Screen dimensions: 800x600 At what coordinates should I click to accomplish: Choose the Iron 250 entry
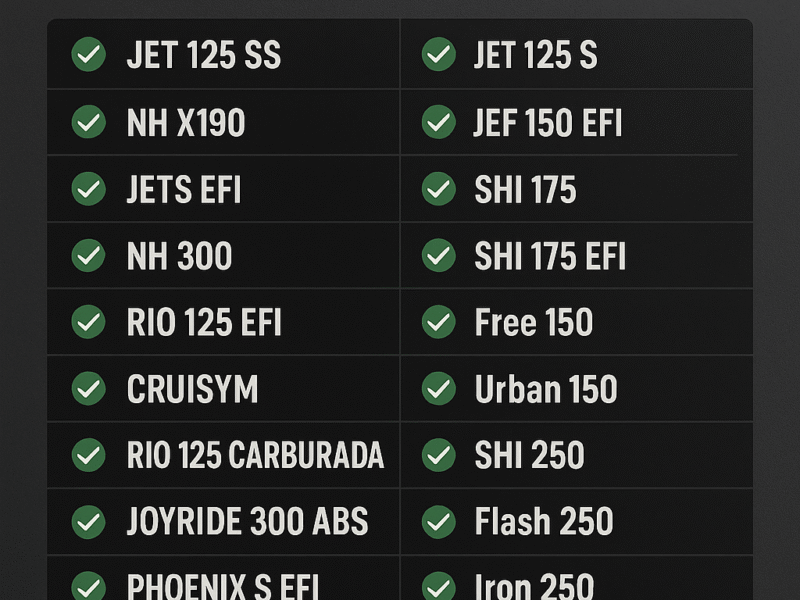534,586
